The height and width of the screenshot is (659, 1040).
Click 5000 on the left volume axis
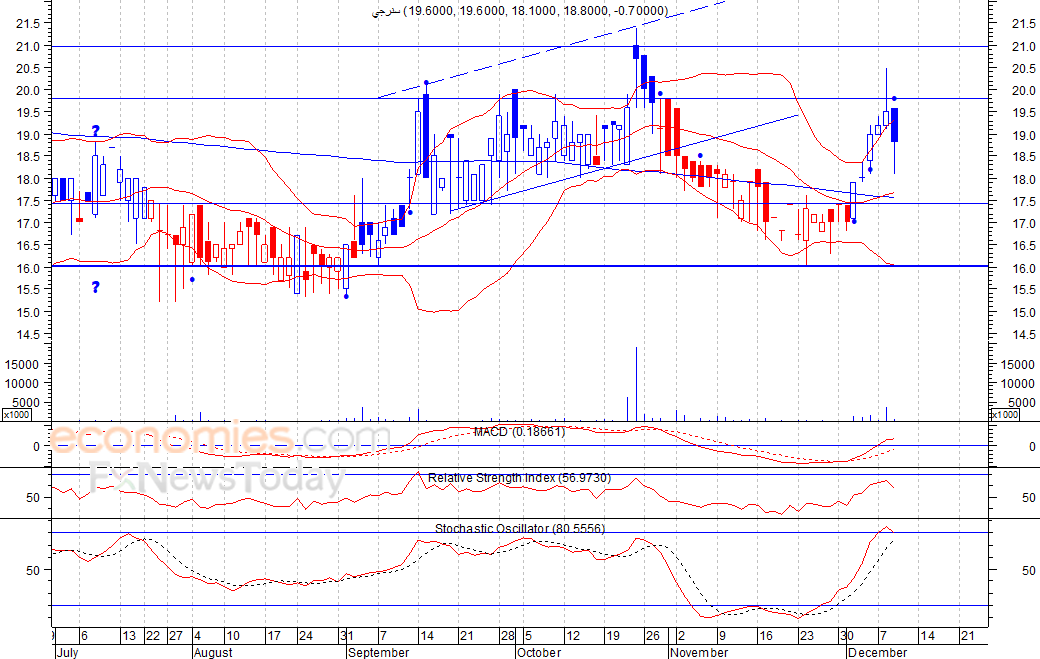25,402
